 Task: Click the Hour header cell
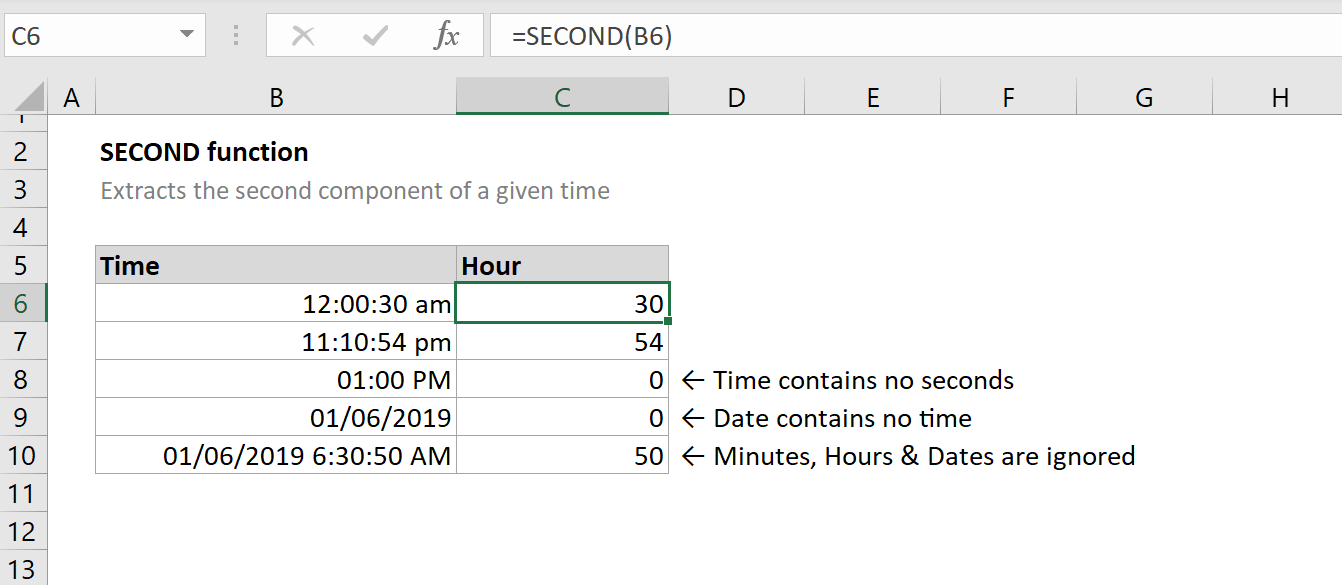tap(562, 266)
